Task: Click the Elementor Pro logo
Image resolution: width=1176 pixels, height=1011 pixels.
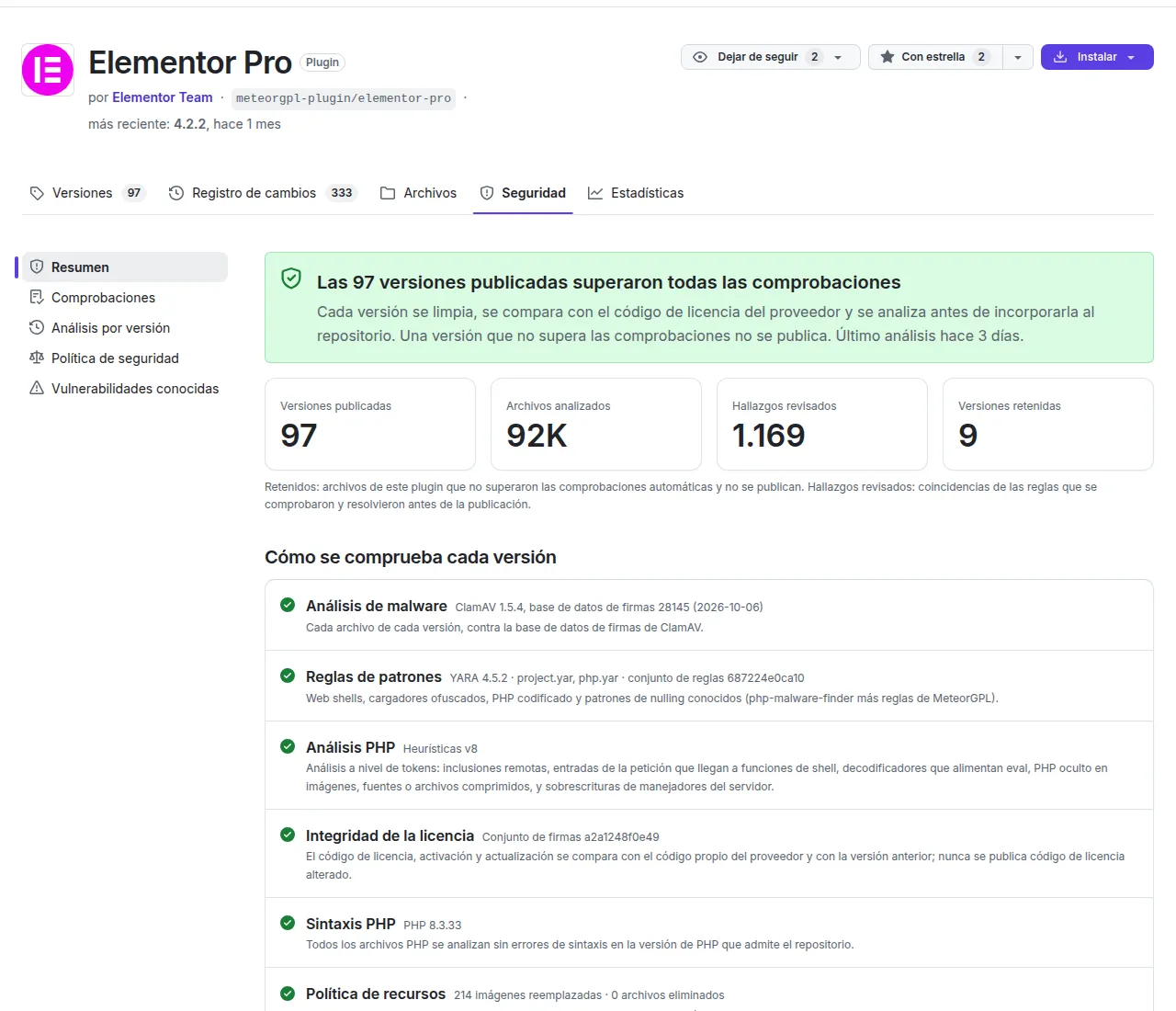Action: click(48, 70)
